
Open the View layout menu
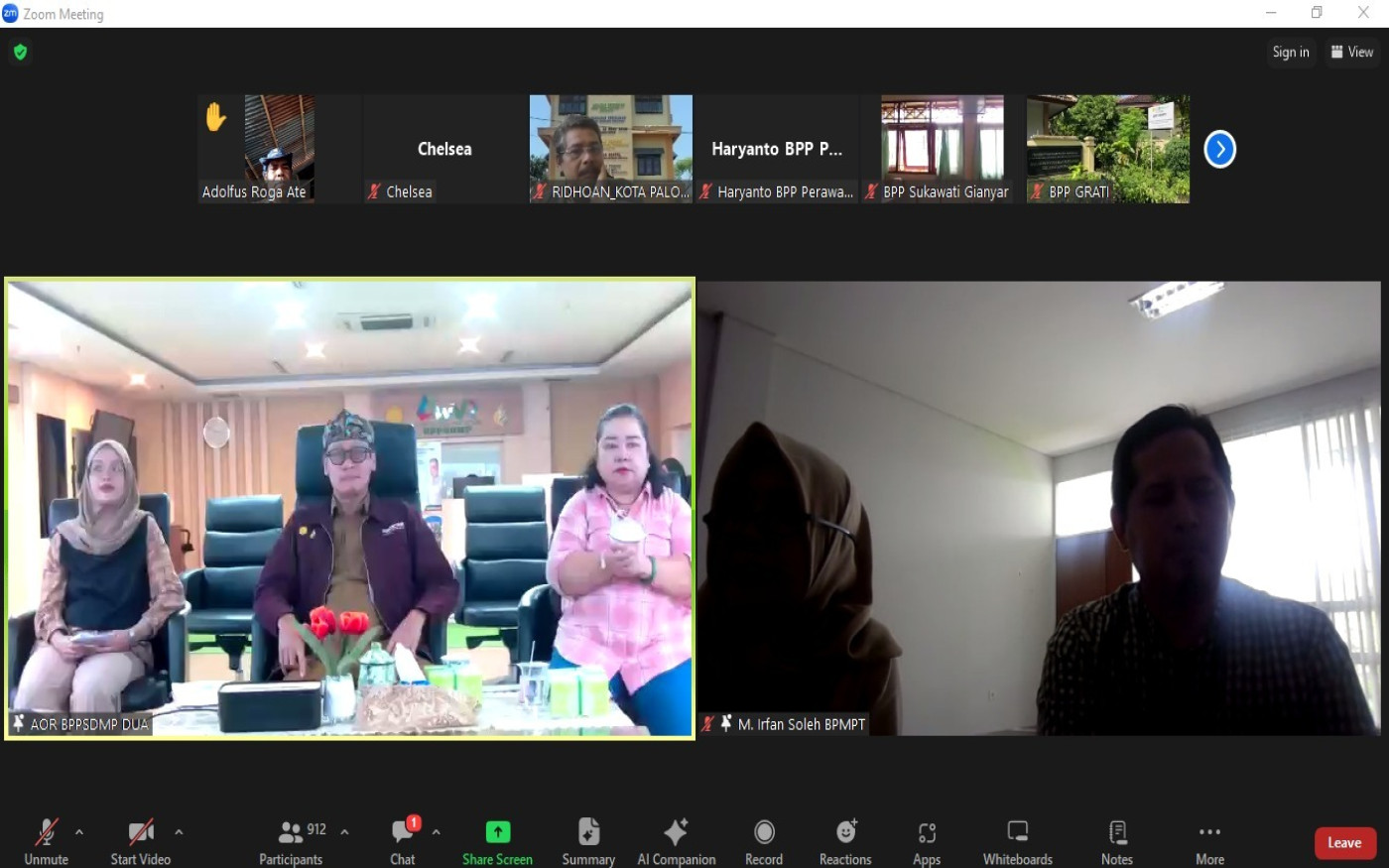point(1351,52)
